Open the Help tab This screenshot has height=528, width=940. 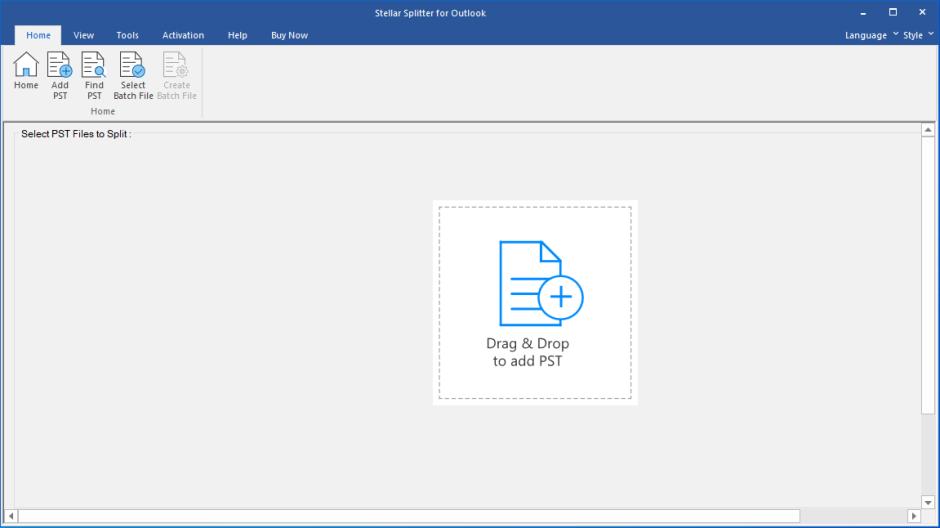tap(237, 35)
